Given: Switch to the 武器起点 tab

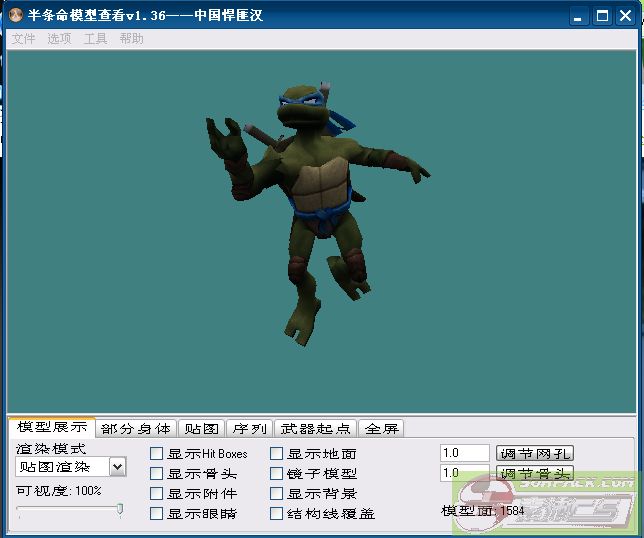Looking at the screenshot, I should (315, 429).
